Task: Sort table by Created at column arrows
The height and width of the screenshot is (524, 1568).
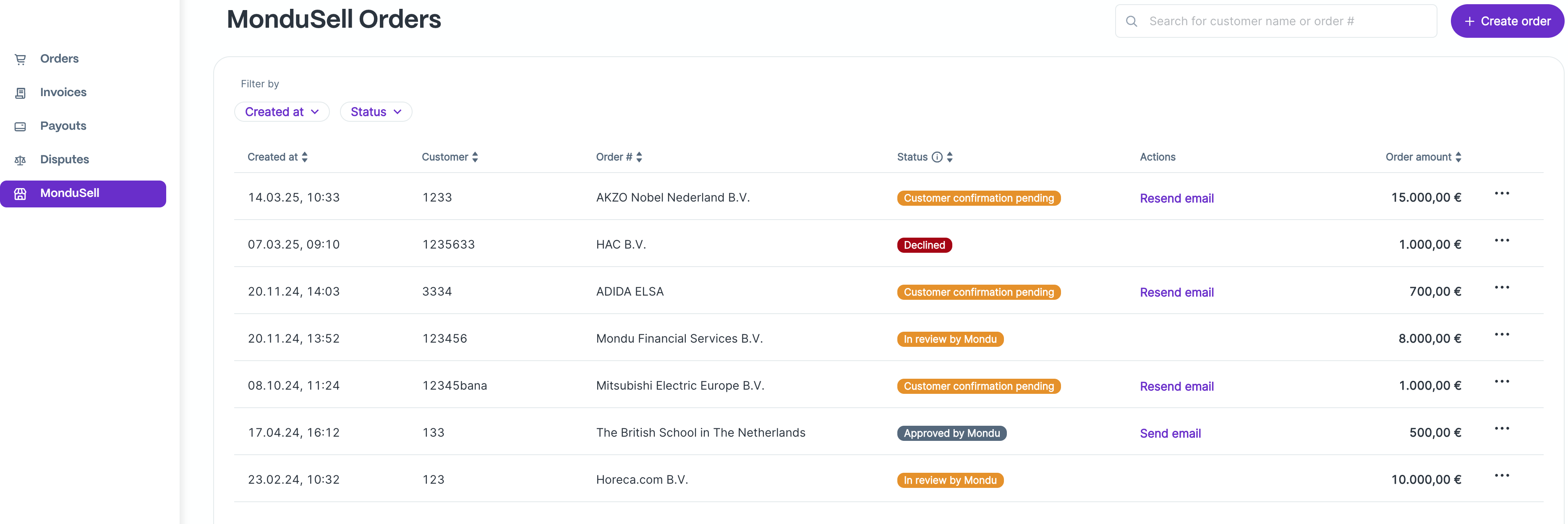Action: point(305,157)
